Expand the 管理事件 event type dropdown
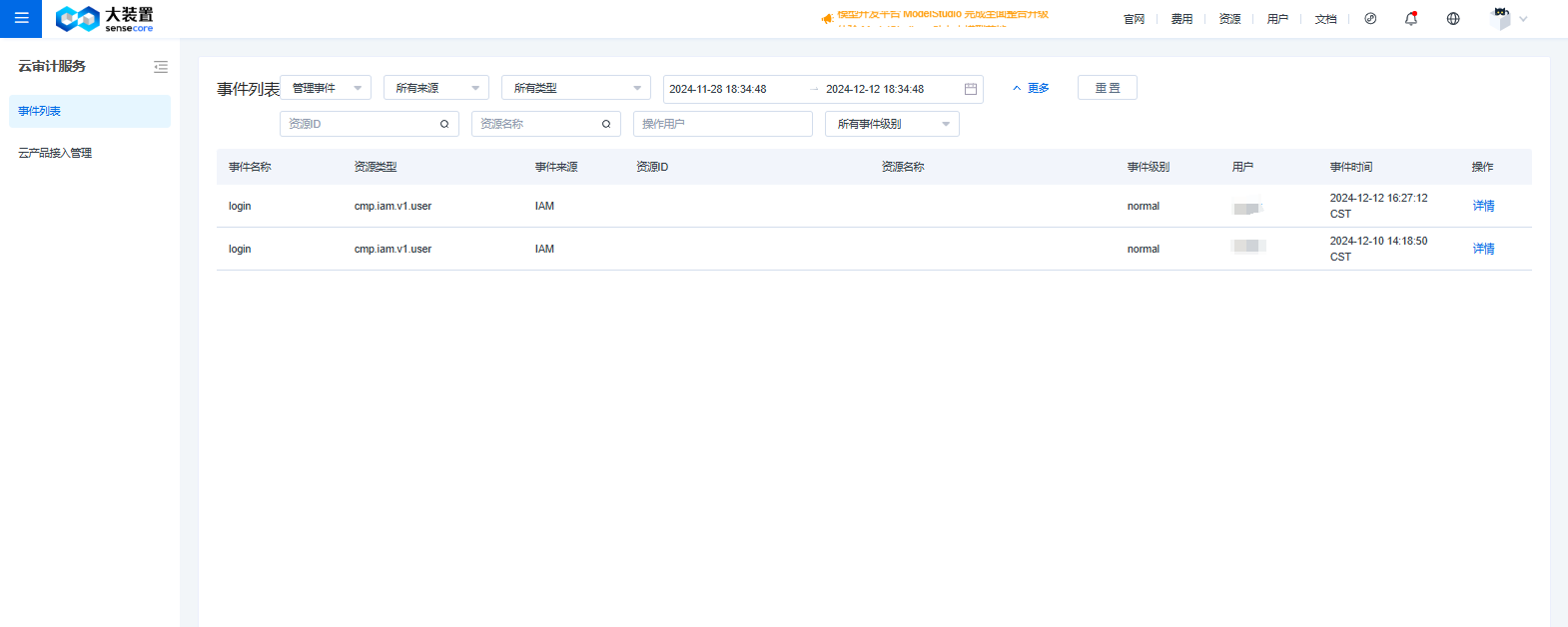This screenshot has height=627, width=1568. tap(326, 88)
